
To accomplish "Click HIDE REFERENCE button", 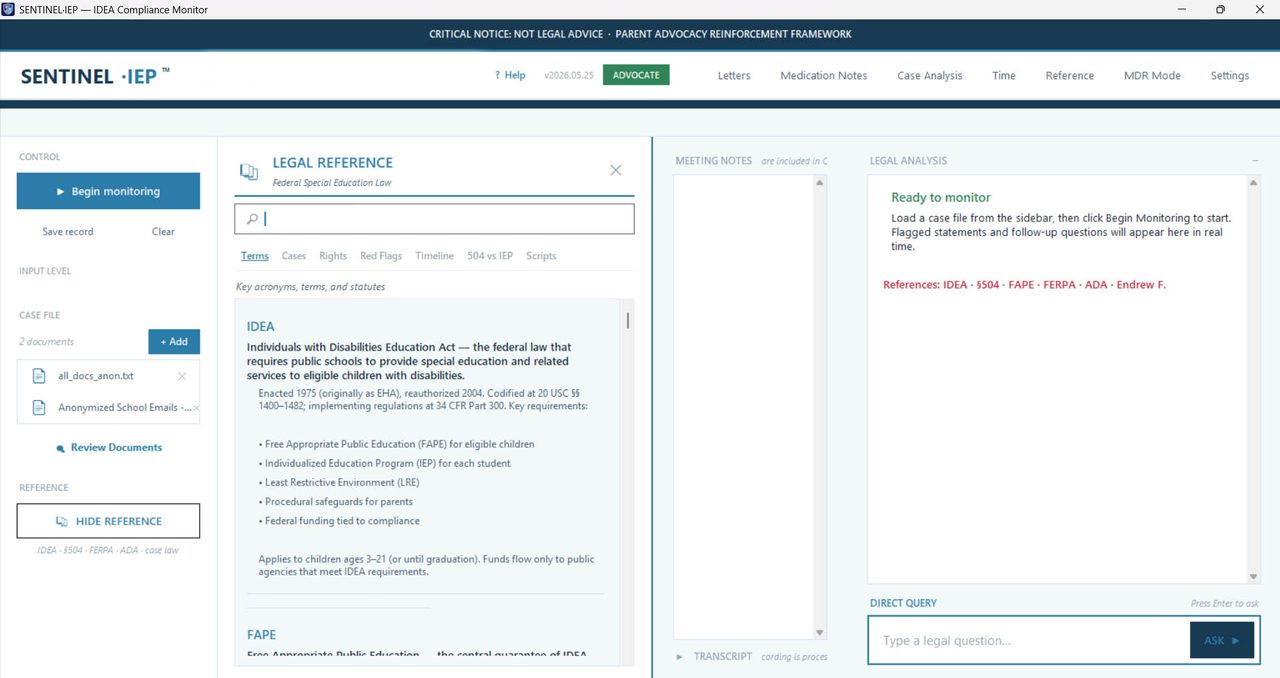I will click(108, 521).
